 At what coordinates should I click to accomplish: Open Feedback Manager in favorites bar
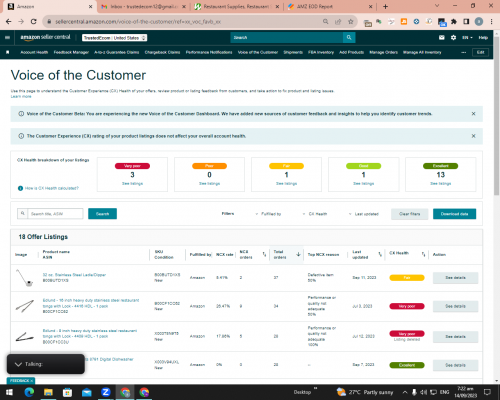[71, 52]
